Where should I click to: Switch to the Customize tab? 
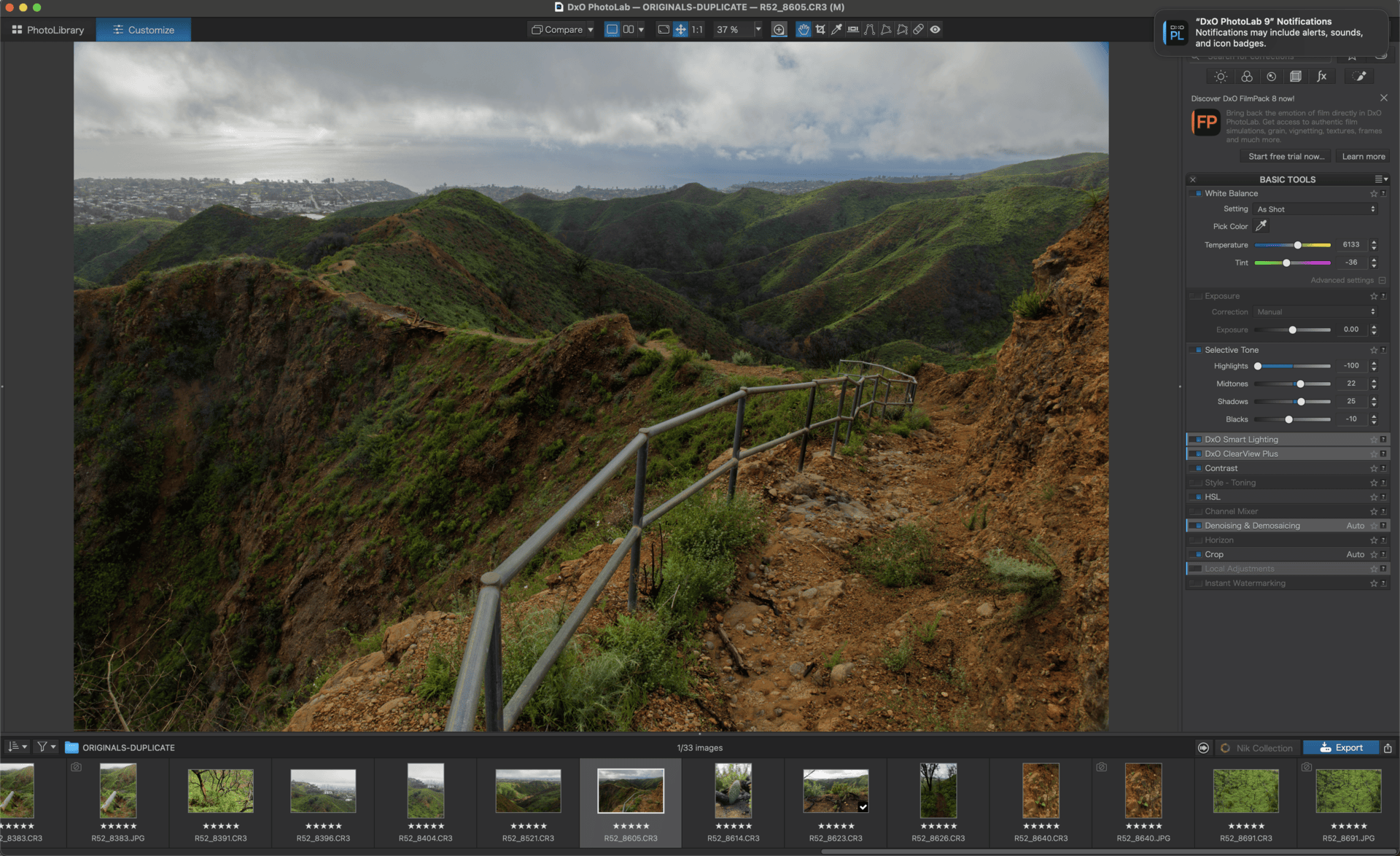pos(144,30)
